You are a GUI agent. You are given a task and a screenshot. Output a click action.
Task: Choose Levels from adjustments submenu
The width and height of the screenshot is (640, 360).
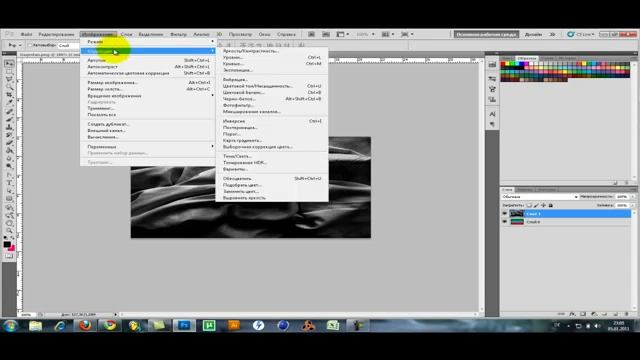[272, 58]
